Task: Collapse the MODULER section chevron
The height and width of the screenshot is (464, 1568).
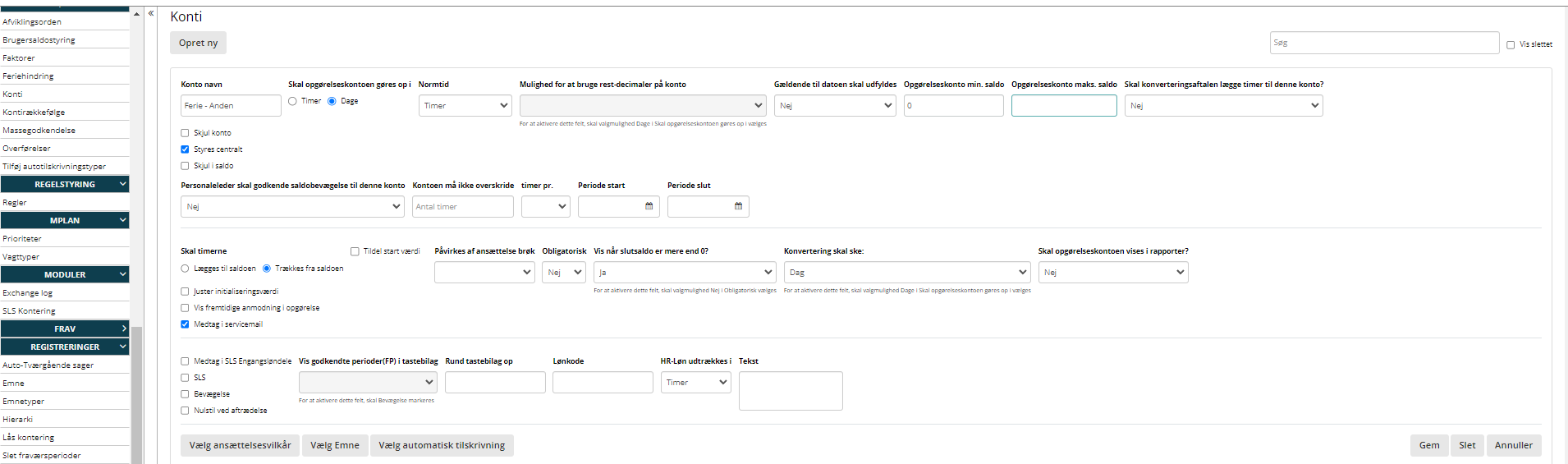Action: tap(122, 274)
